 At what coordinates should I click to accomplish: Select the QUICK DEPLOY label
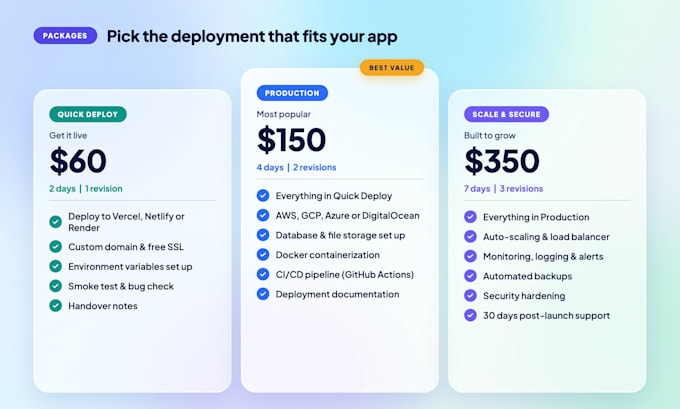(88, 114)
